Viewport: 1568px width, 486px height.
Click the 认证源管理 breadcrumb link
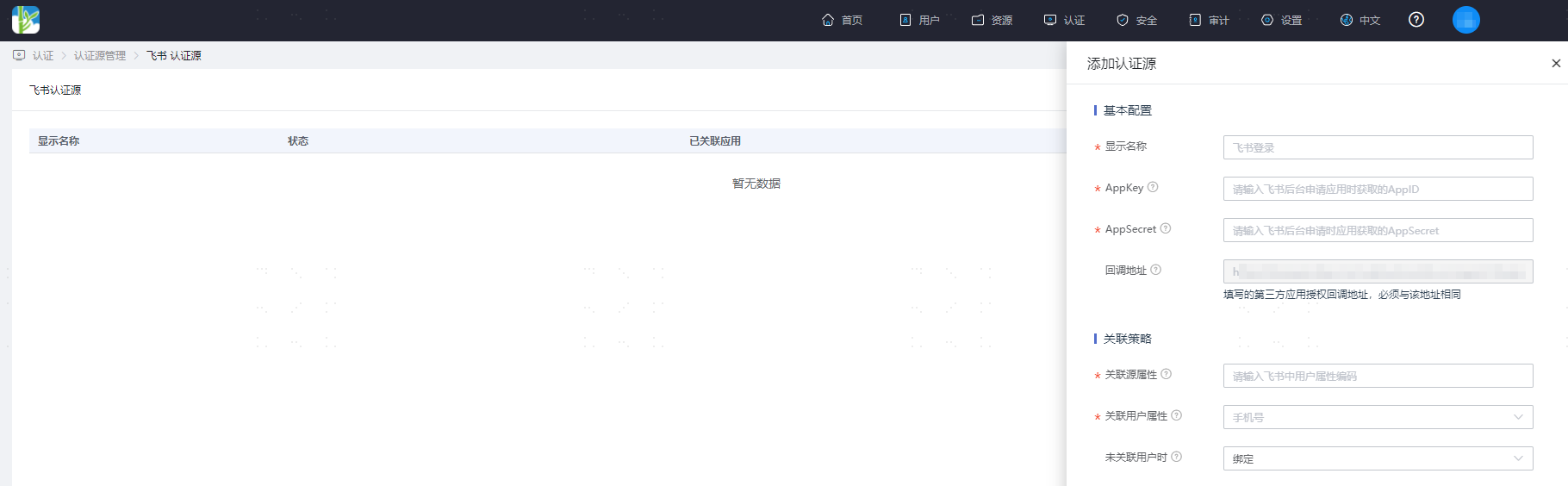coord(100,55)
